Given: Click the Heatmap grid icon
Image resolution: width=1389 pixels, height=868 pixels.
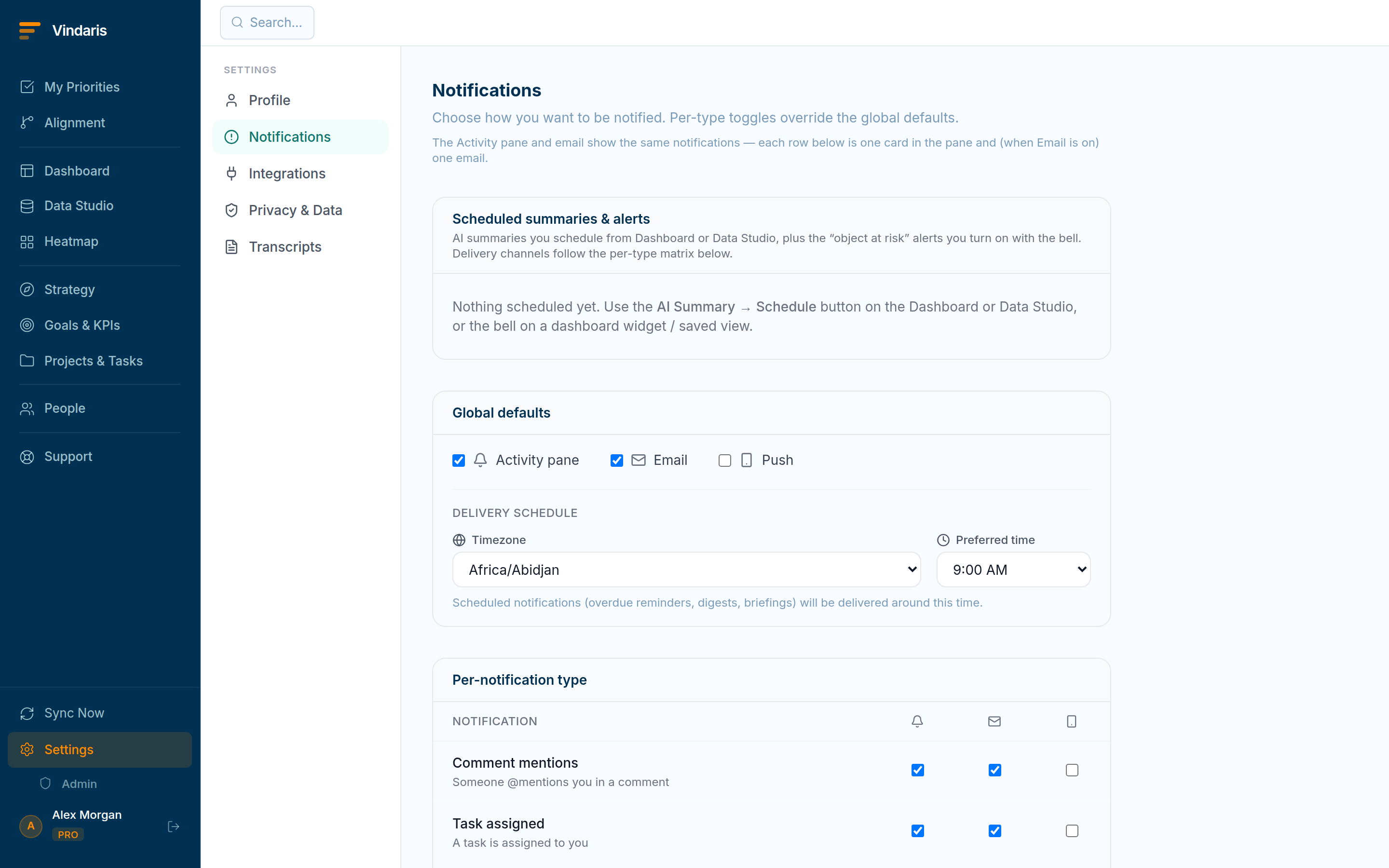Looking at the screenshot, I should tap(27, 242).
